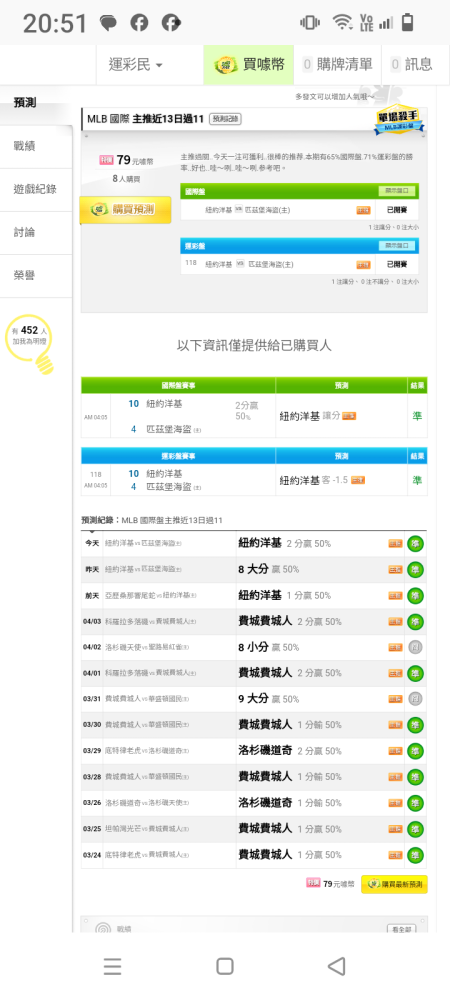Select the 遊戲紀錄 sidebar tab
The image size is (450, 1000).
point(36,189)
